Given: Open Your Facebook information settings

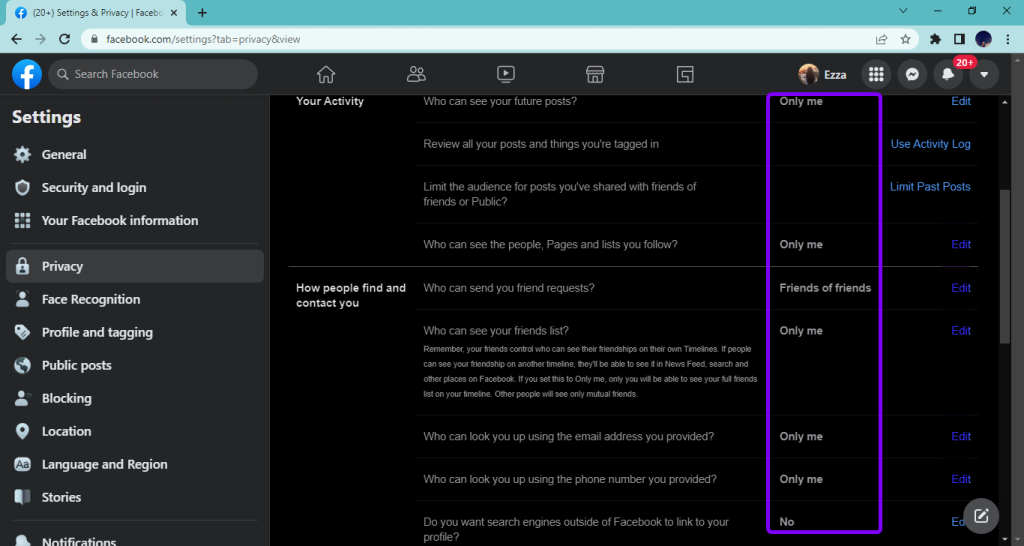Looking at the screenshot, I should coord(135,220).
